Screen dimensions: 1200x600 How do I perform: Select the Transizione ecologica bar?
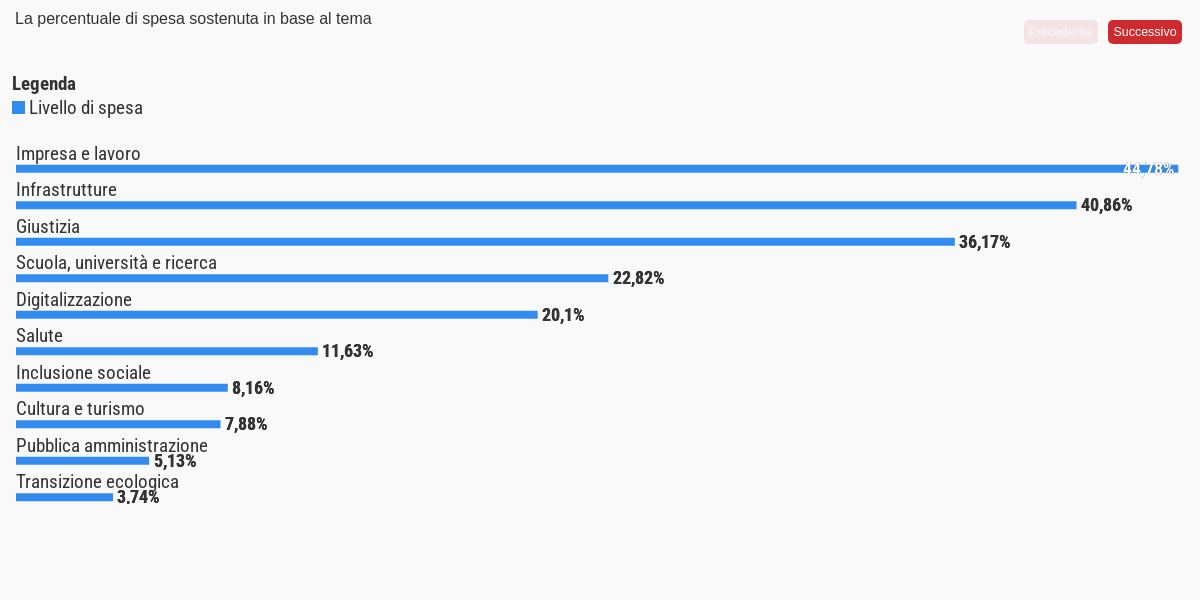pyautogui.click(x=64, y=497)
